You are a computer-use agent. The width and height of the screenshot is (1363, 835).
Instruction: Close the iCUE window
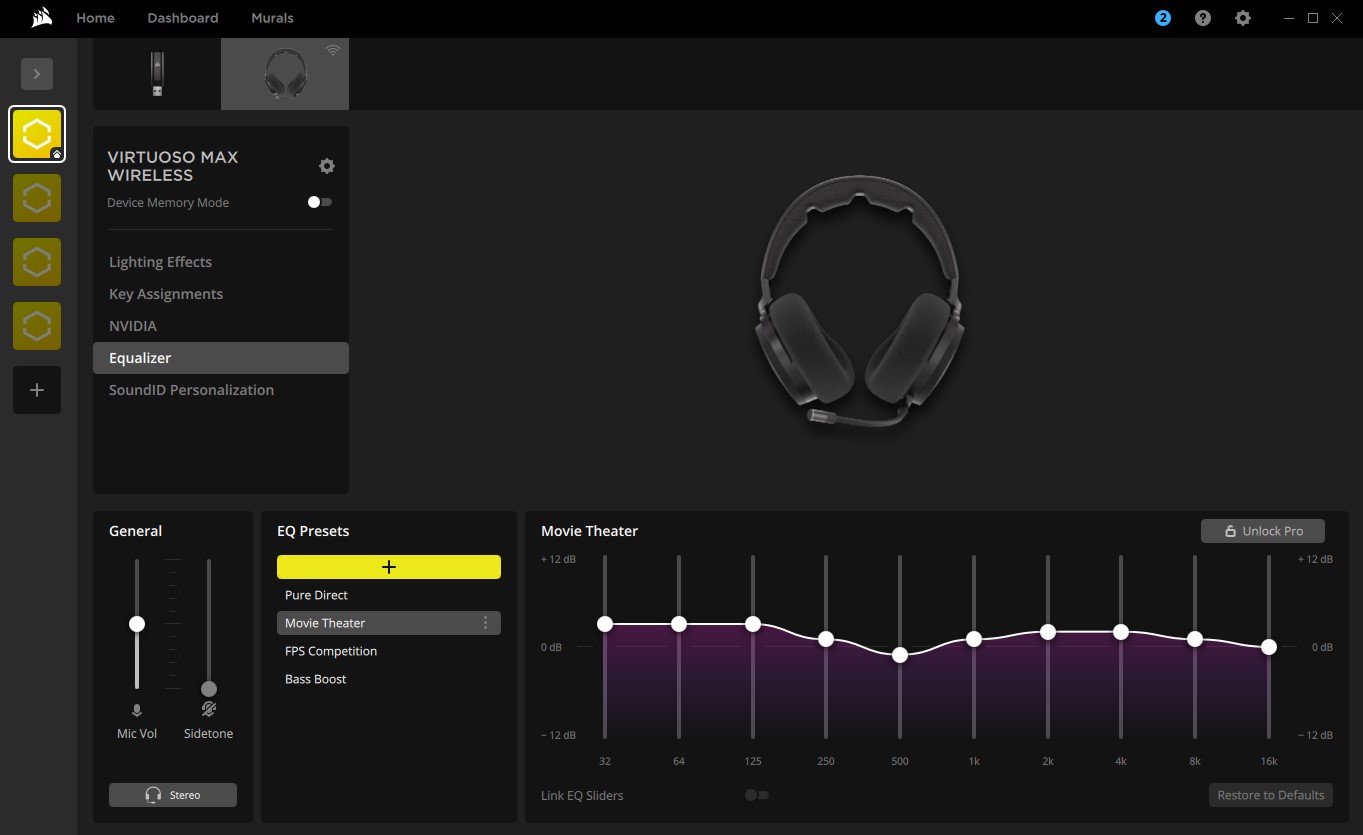click(1339, 18)
